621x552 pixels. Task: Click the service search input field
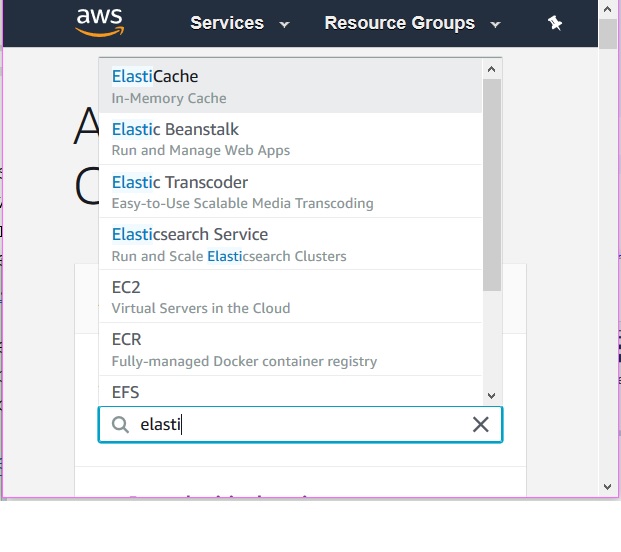[300, 425]
